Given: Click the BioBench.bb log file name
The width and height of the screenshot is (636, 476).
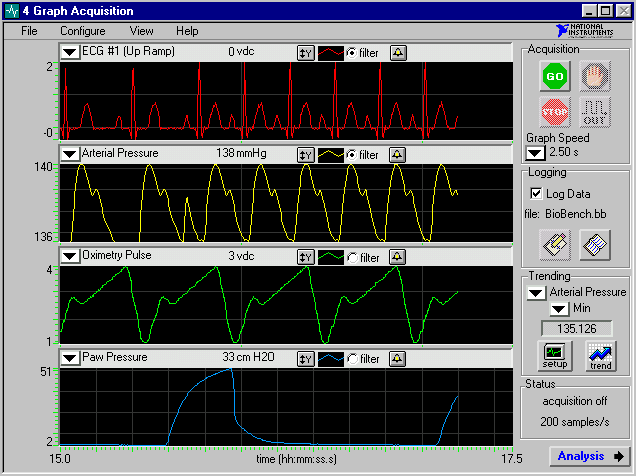Looking at the screenshot, I should [x=576, y=214].
